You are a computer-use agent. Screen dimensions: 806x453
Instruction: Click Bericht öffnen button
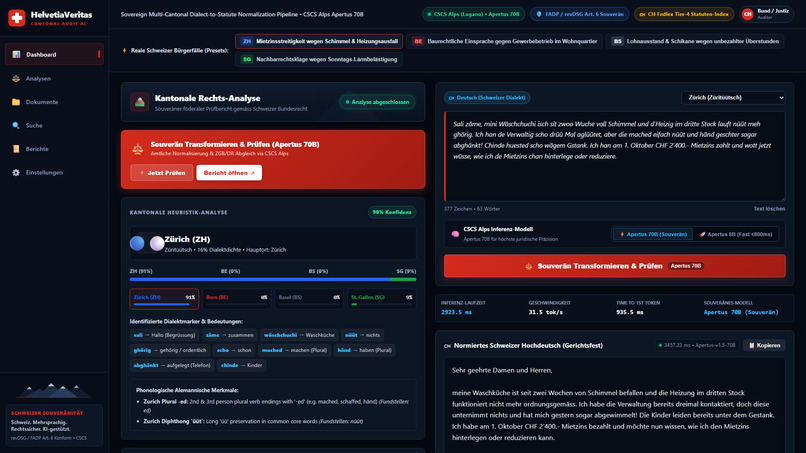(229, 173)
